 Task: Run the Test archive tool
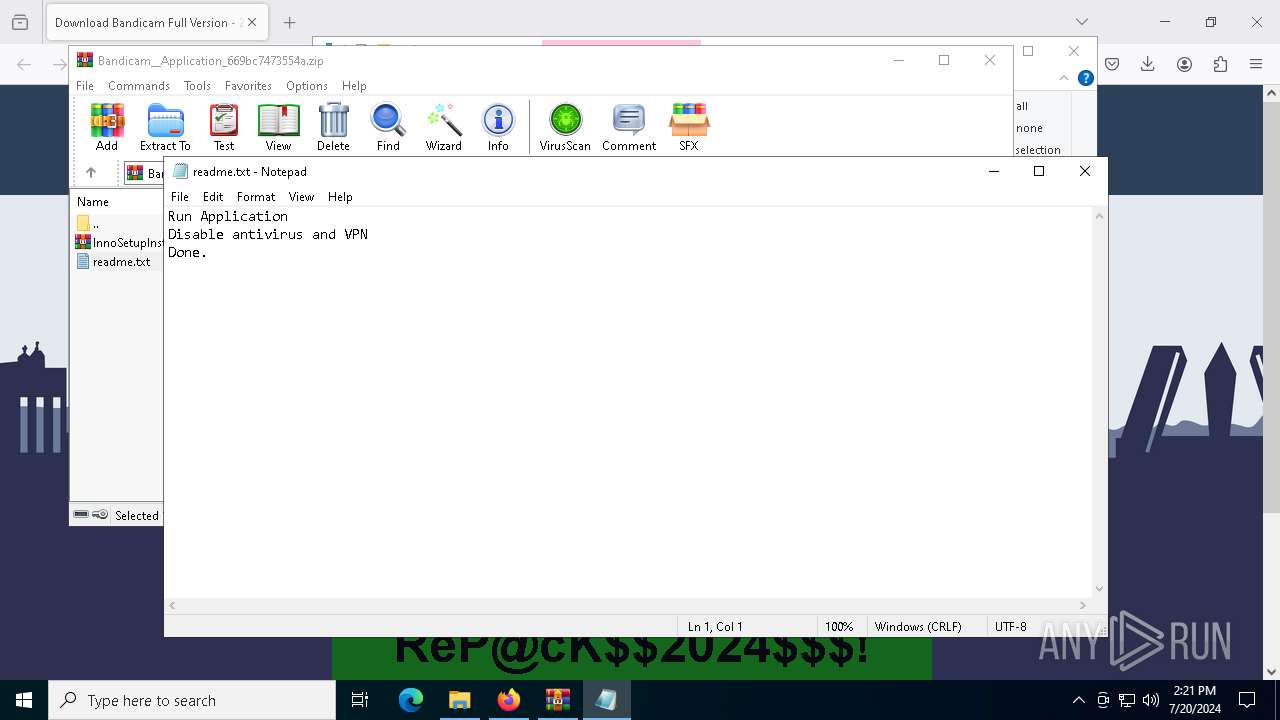coord(224,127)
